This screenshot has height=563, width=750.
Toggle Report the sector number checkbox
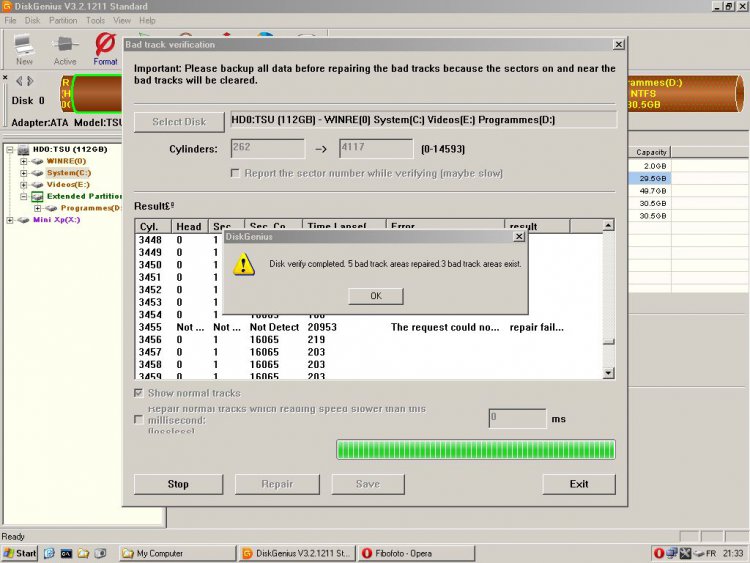[235, 173]
